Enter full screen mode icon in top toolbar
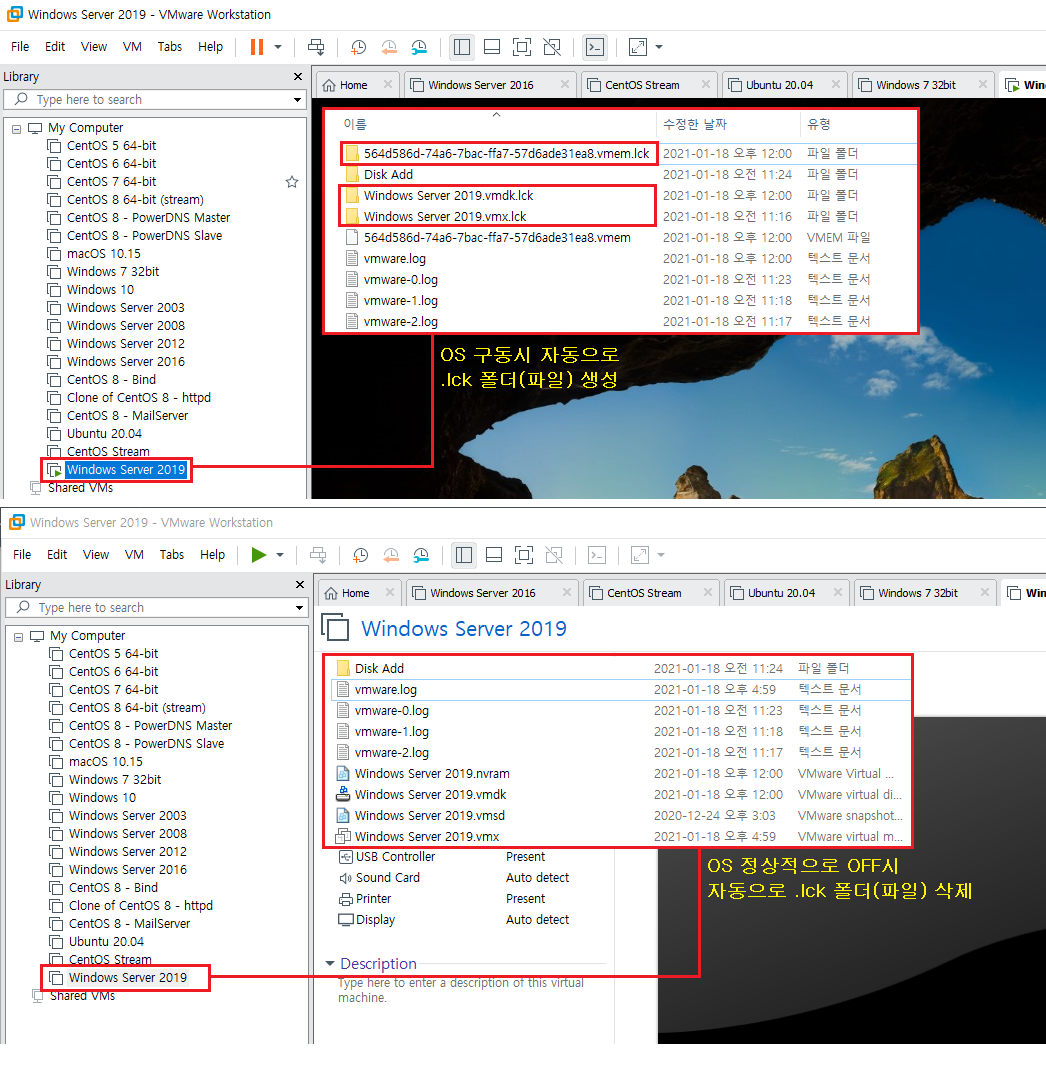The height and width of the screenshot is (1077, 1046). pos(522,47)
